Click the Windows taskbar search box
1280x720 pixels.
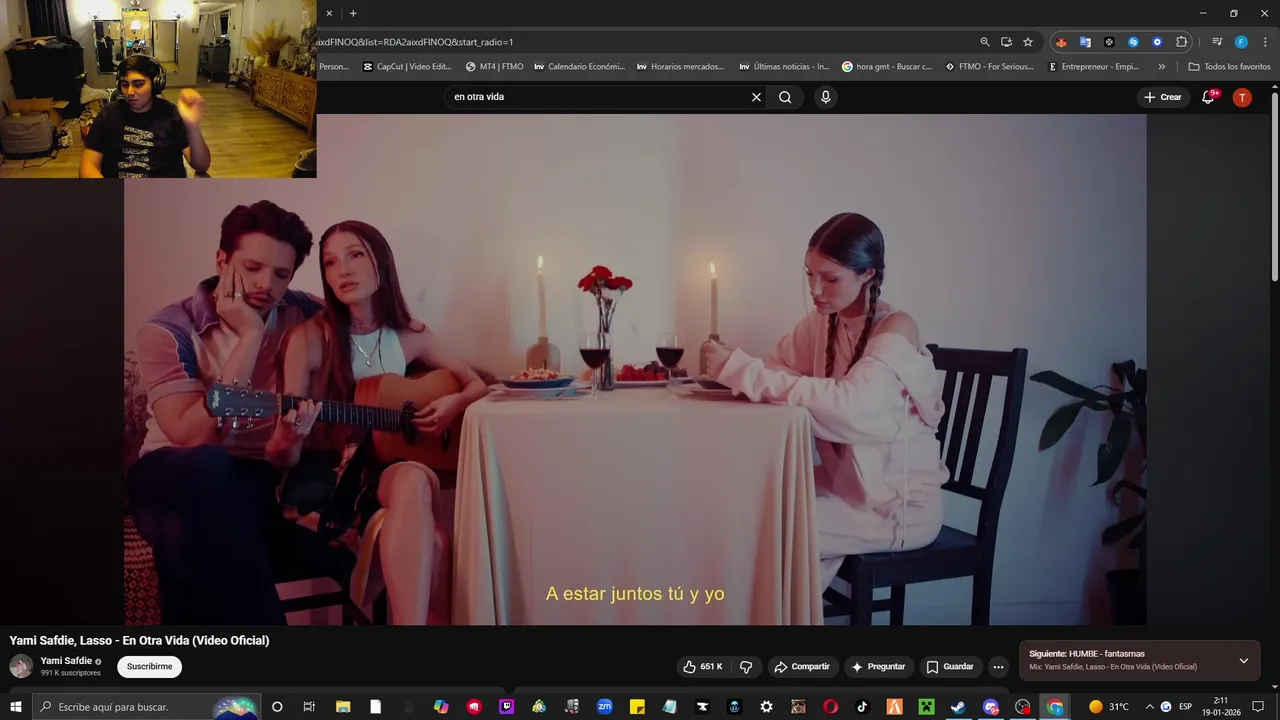click(x=147, y=707)
